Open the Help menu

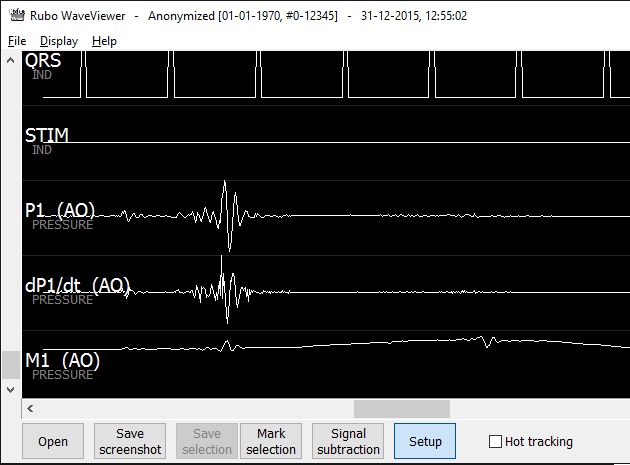(x=104, y=41)
